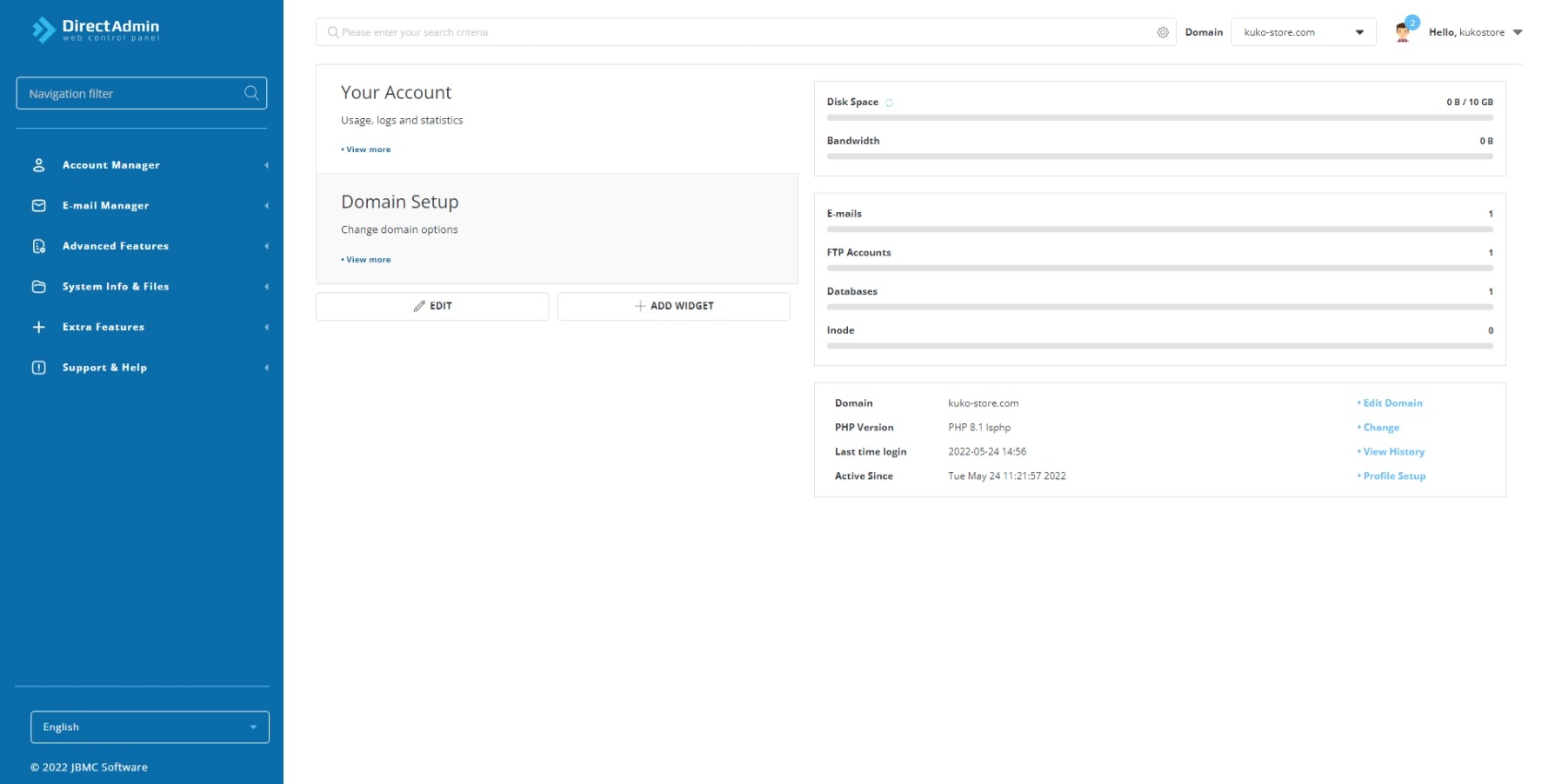Viewport: 1555px width, 784px height.
Task: Expand the Extra Features menu
Action: coord(103,327)
